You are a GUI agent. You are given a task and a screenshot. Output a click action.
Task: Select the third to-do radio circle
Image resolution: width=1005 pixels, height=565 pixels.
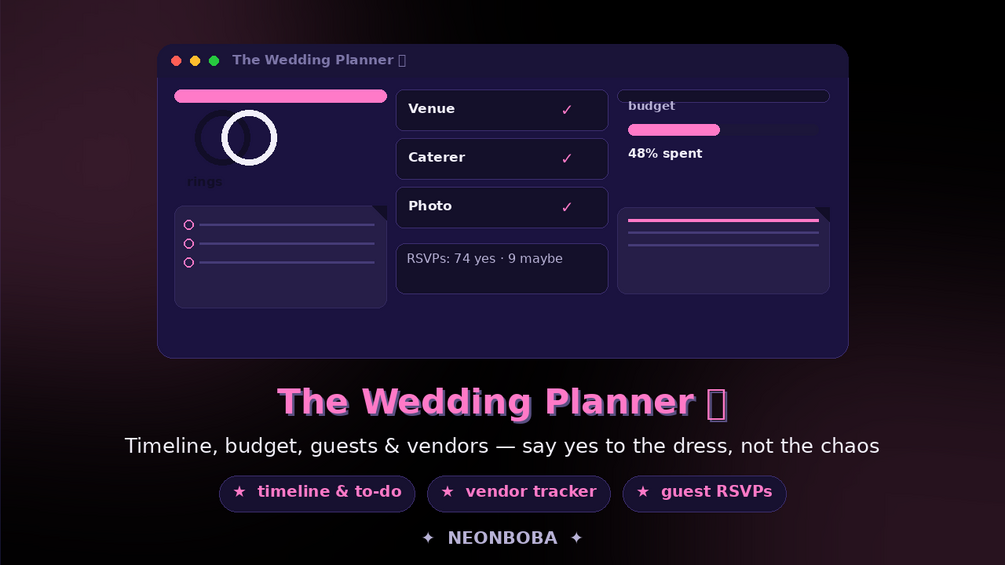tap(188, 263)
